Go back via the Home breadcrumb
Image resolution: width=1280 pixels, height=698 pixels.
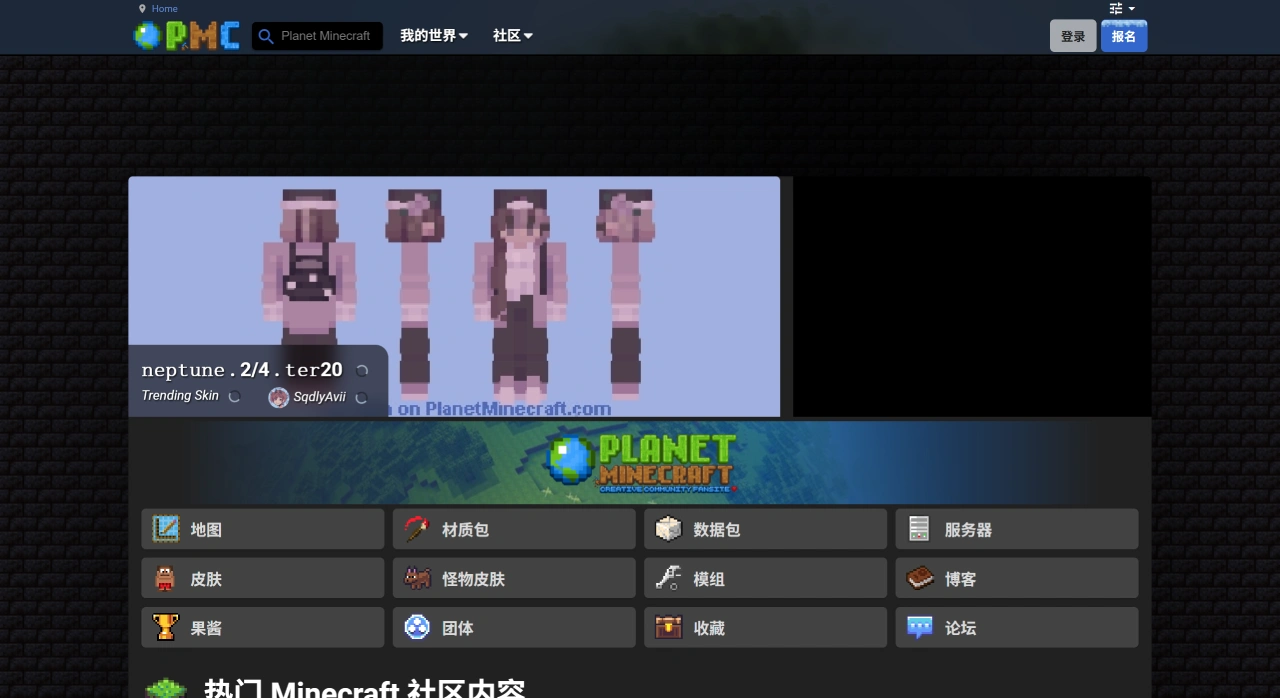[163, 8]
